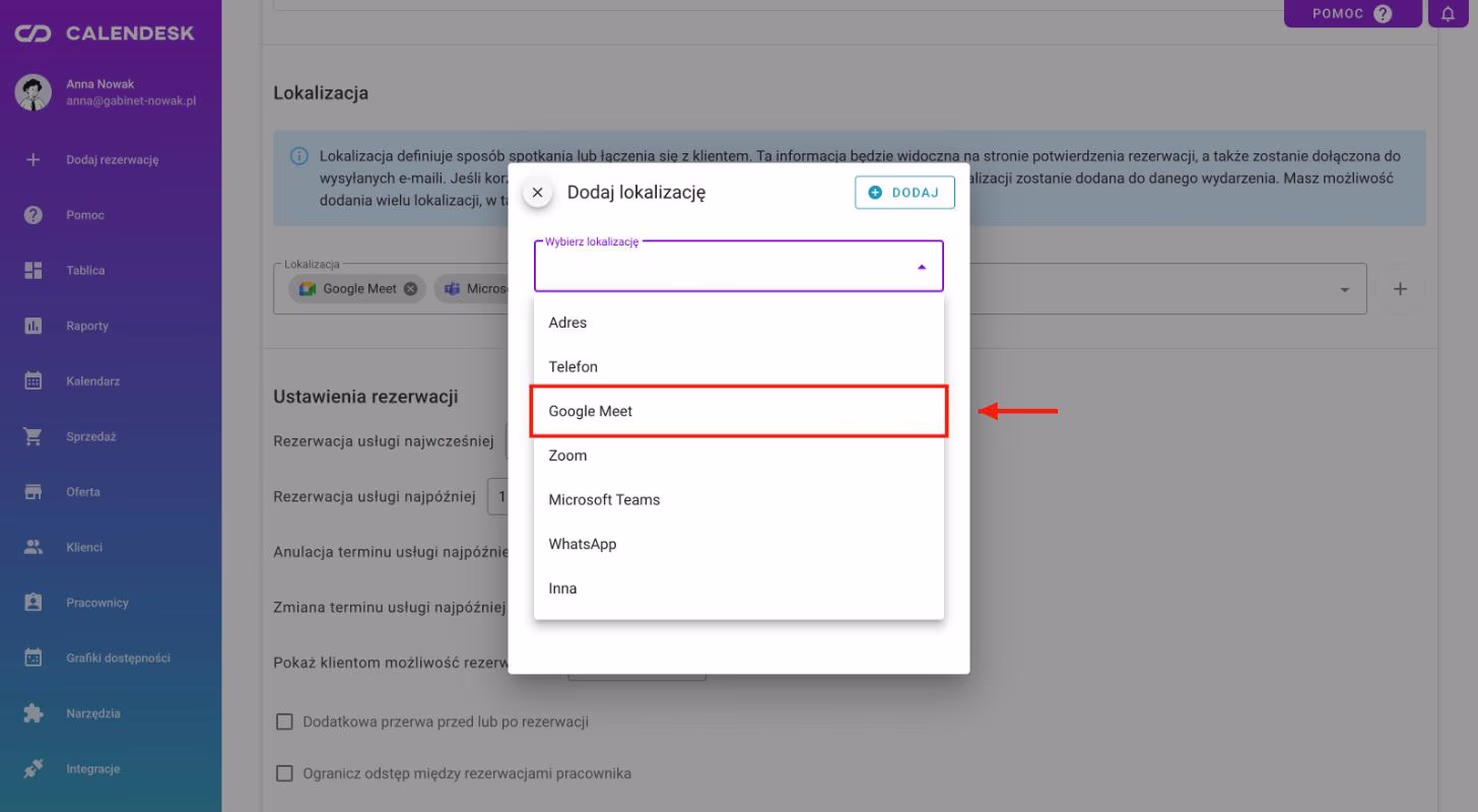Choose Zoom in the location list
This screenshot has width=1478, height=812.
739,455
